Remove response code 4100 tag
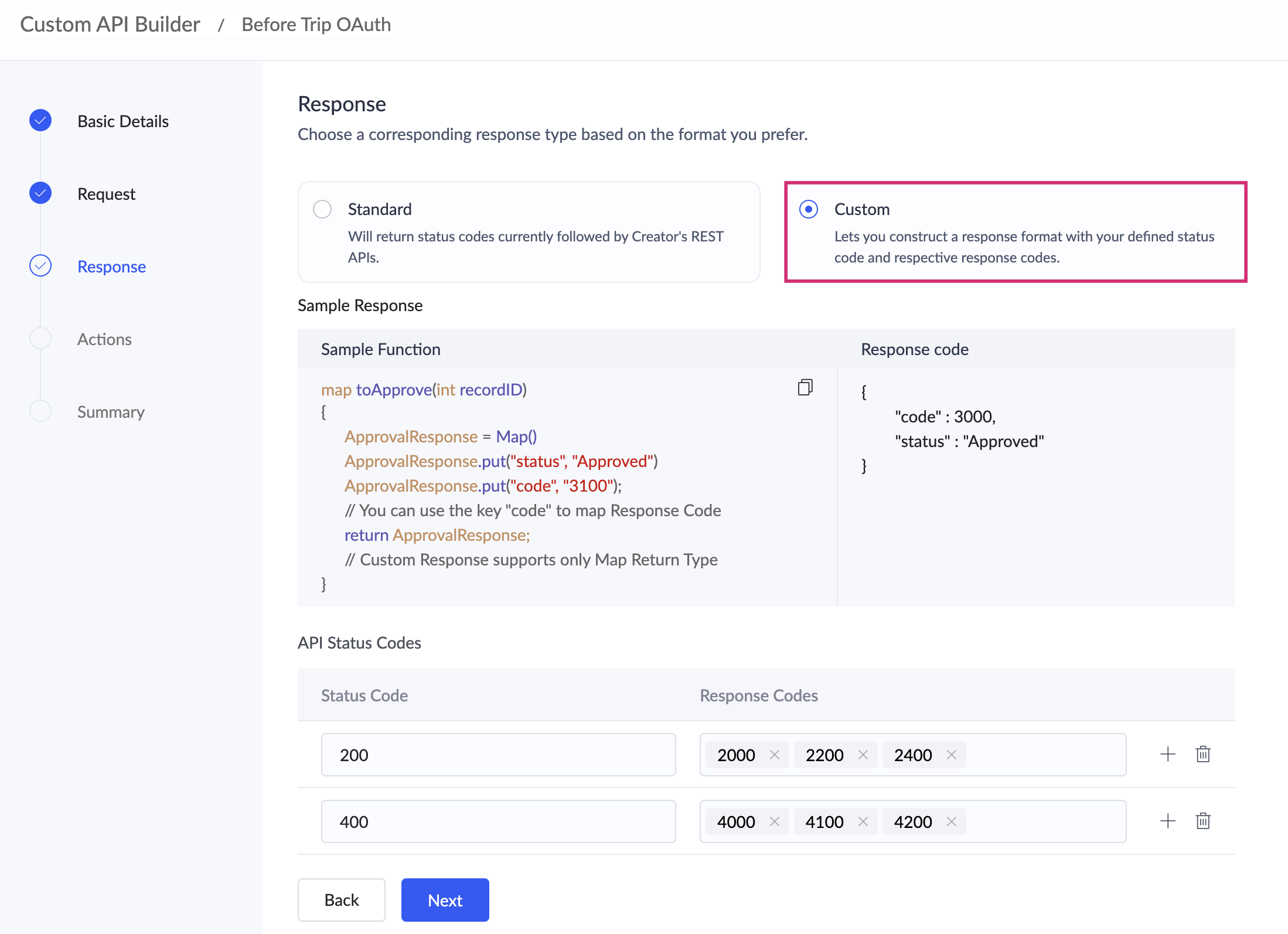The image size is (1288, 934). 863,821
